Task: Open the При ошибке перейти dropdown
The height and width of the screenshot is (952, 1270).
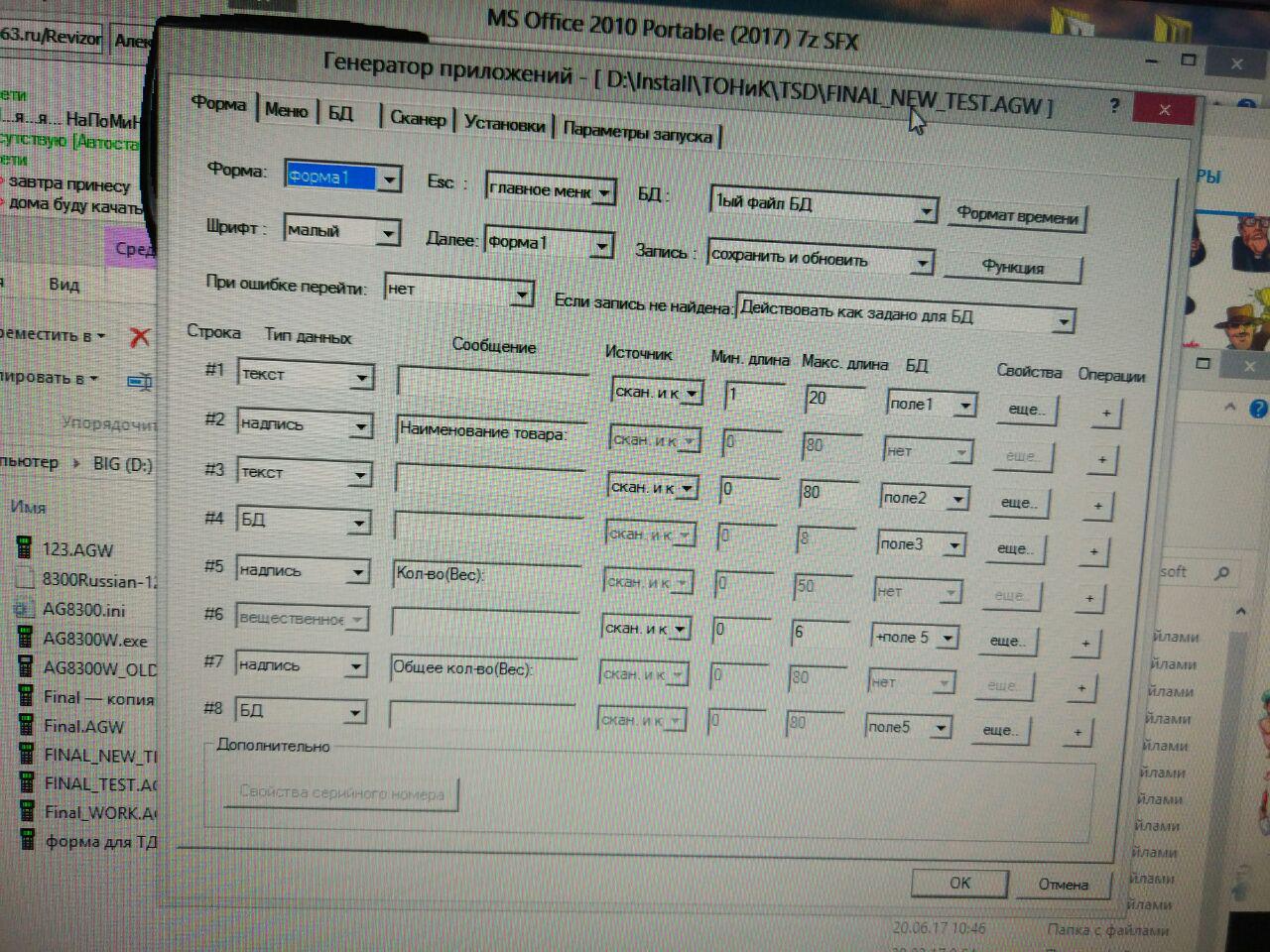Action: point(522,294)
